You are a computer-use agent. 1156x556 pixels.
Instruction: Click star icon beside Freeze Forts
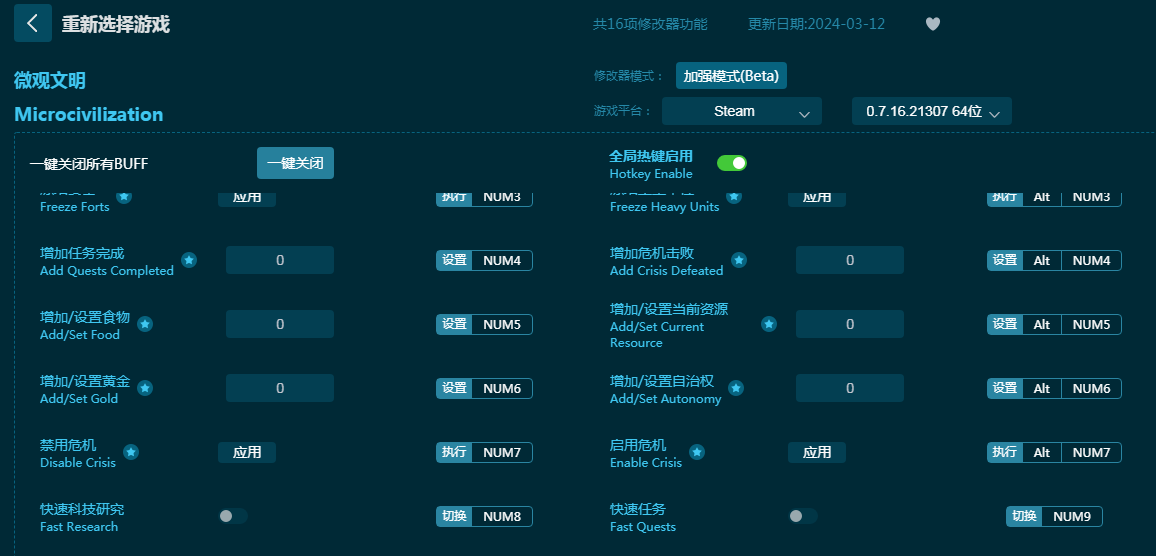[125, 196]
